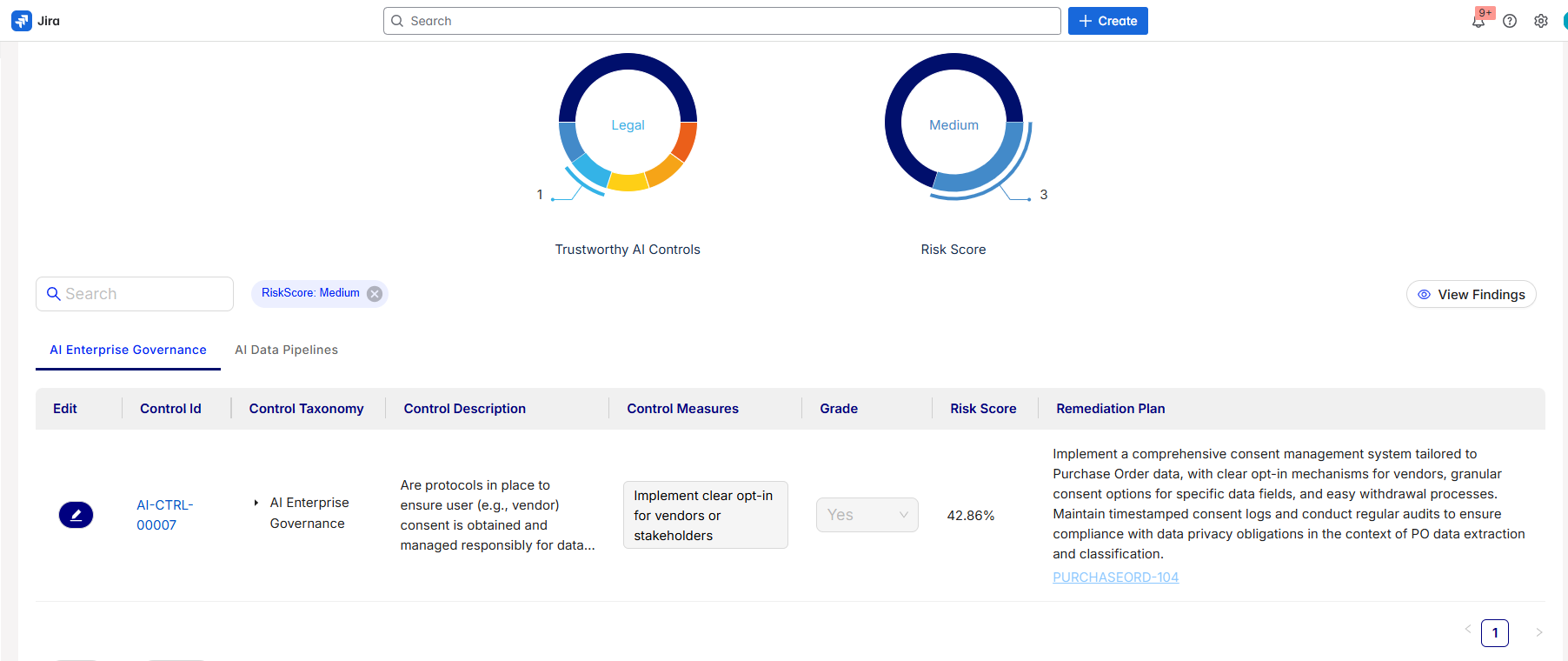This screenshot has width=1568, height=661.
Task: Open the settings gear icon
Action: (x=1541, y=21)
